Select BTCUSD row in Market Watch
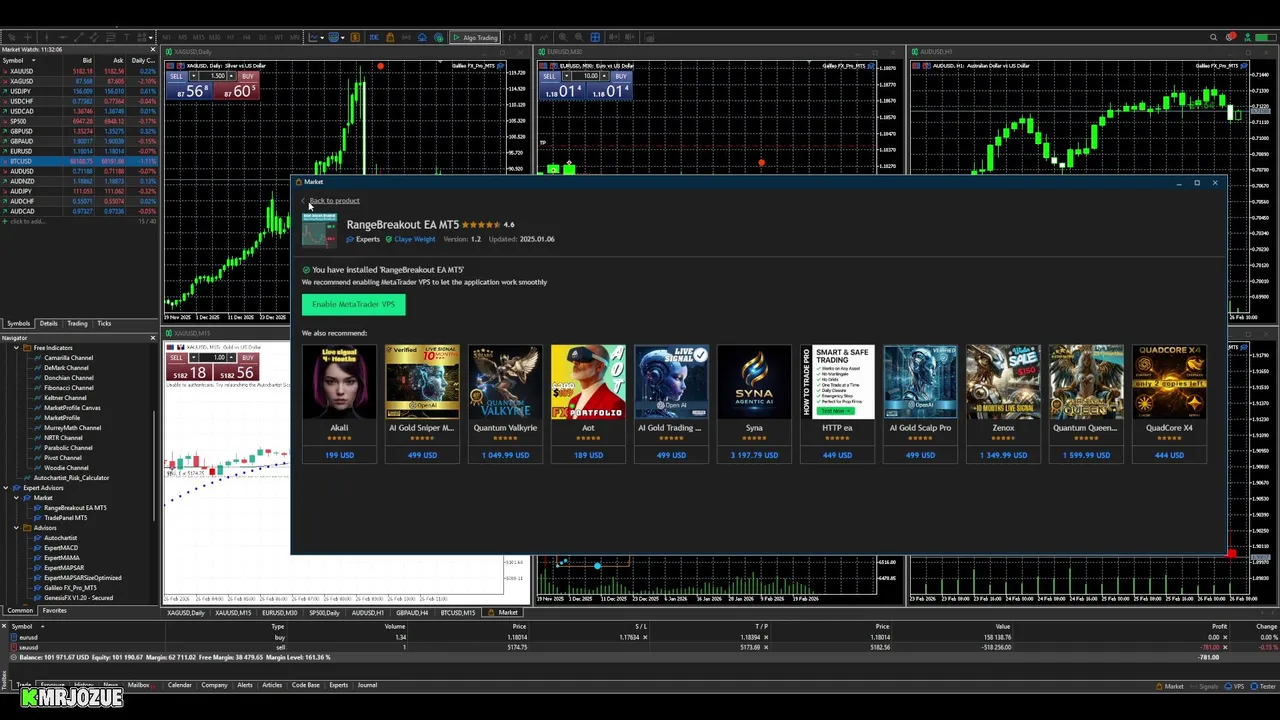This screenshot has height=720, width=1280. 79,161
